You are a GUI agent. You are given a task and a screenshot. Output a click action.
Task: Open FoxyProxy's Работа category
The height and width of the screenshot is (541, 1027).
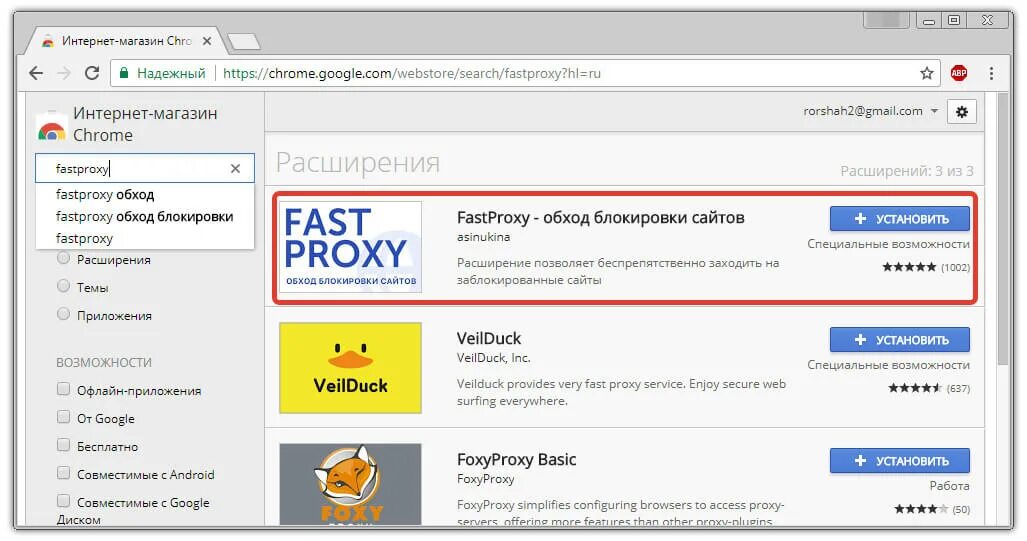pyautogui.click(x=949, y=486)
